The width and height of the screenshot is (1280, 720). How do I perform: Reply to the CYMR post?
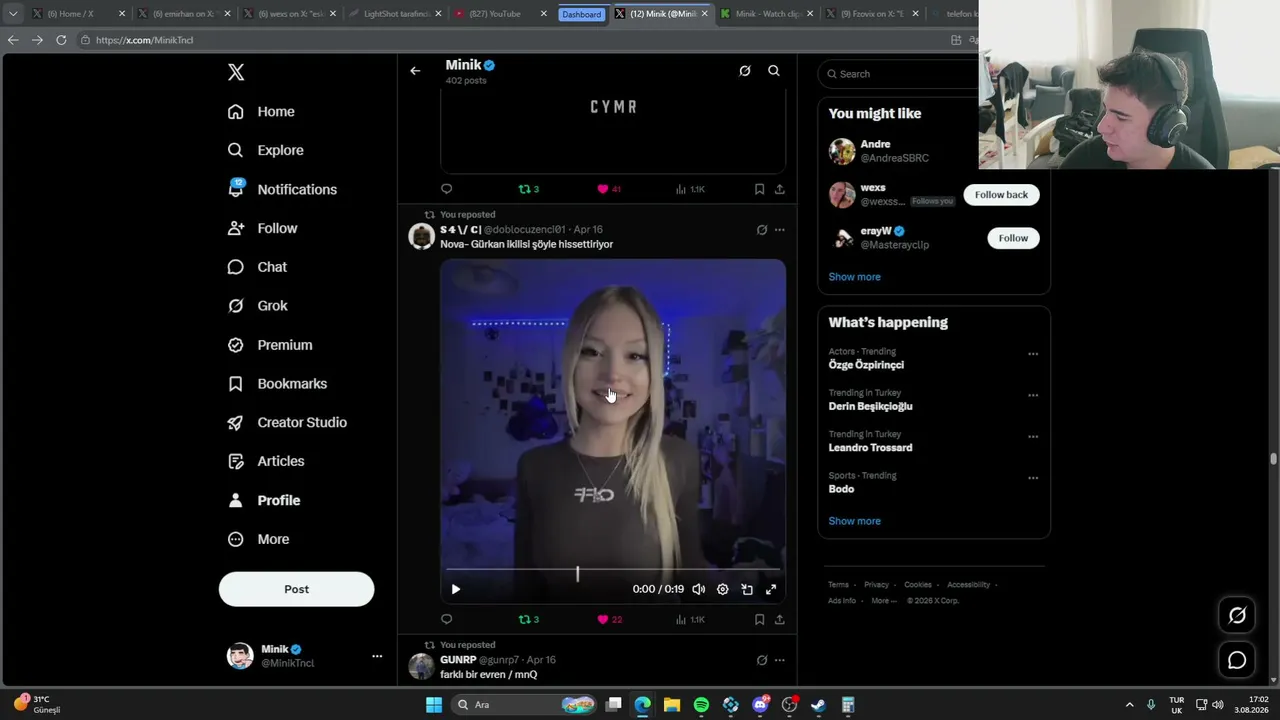click(x=447, y=189)
